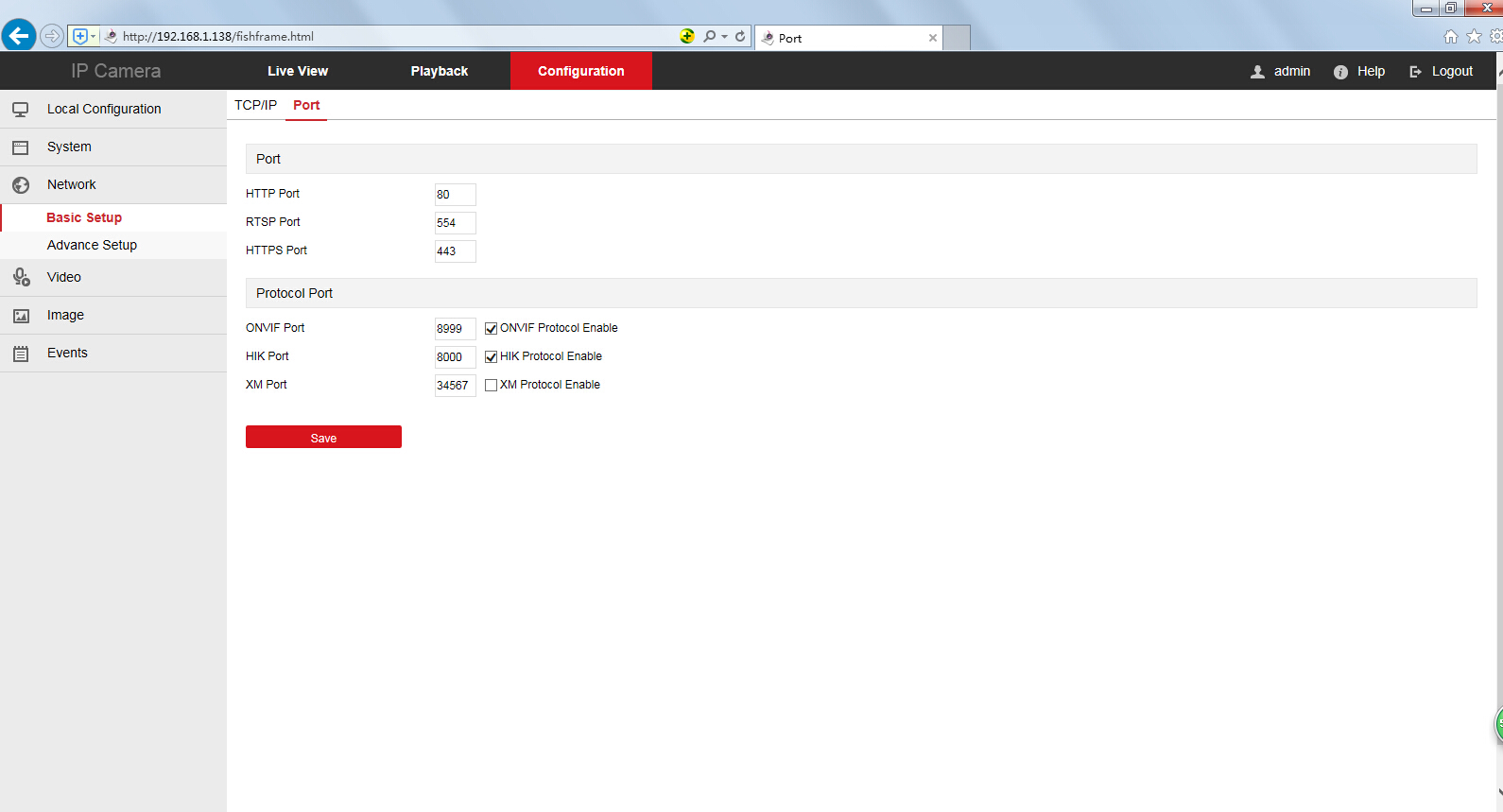Open the compatibility shield dropdown arrow
Screen dimensions: 1503x812
[93, 36]
